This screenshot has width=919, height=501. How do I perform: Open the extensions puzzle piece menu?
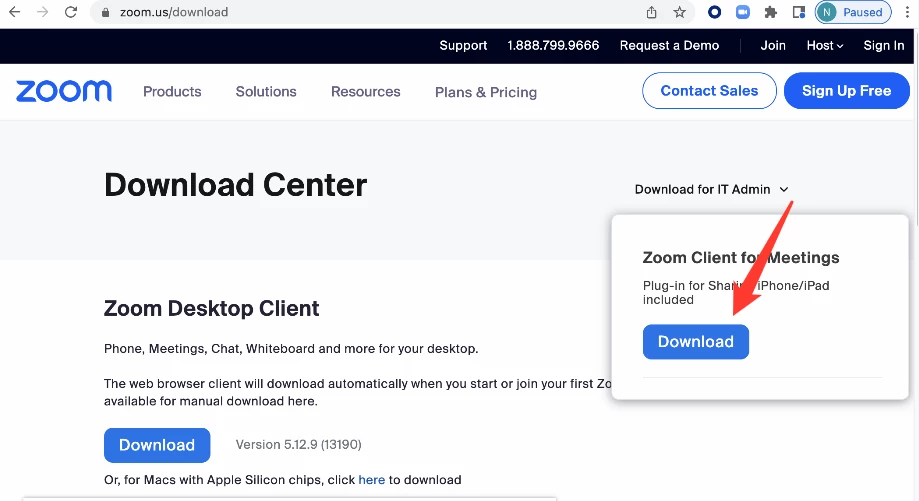[x=771, y=12]
